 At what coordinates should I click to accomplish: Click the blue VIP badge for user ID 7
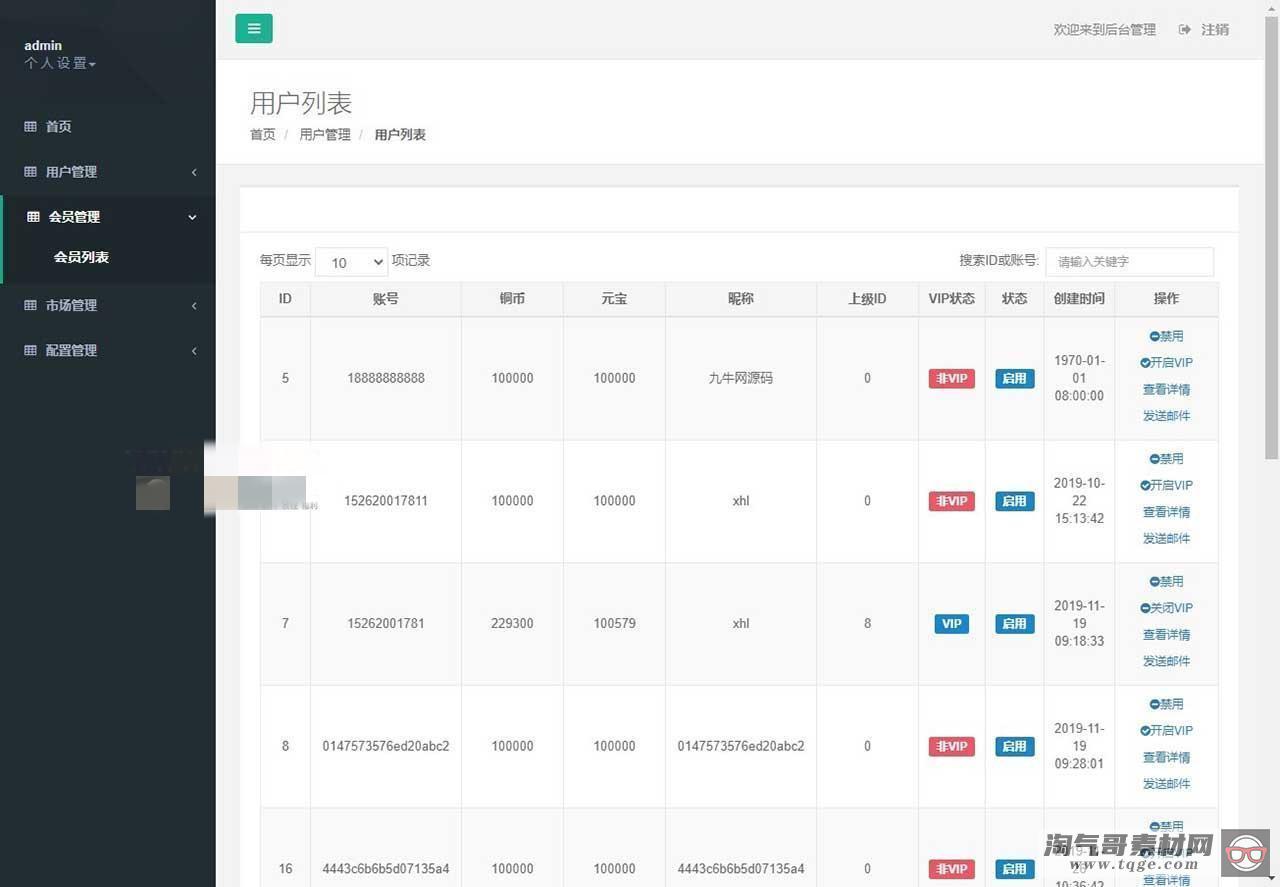pos(951,624)
